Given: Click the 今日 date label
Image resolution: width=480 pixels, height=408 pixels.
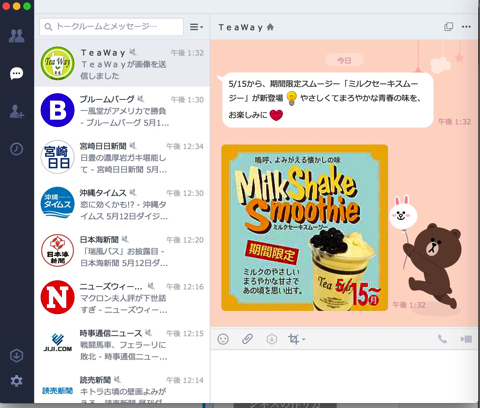Looking at the screenshot, I should click(344, 60).
